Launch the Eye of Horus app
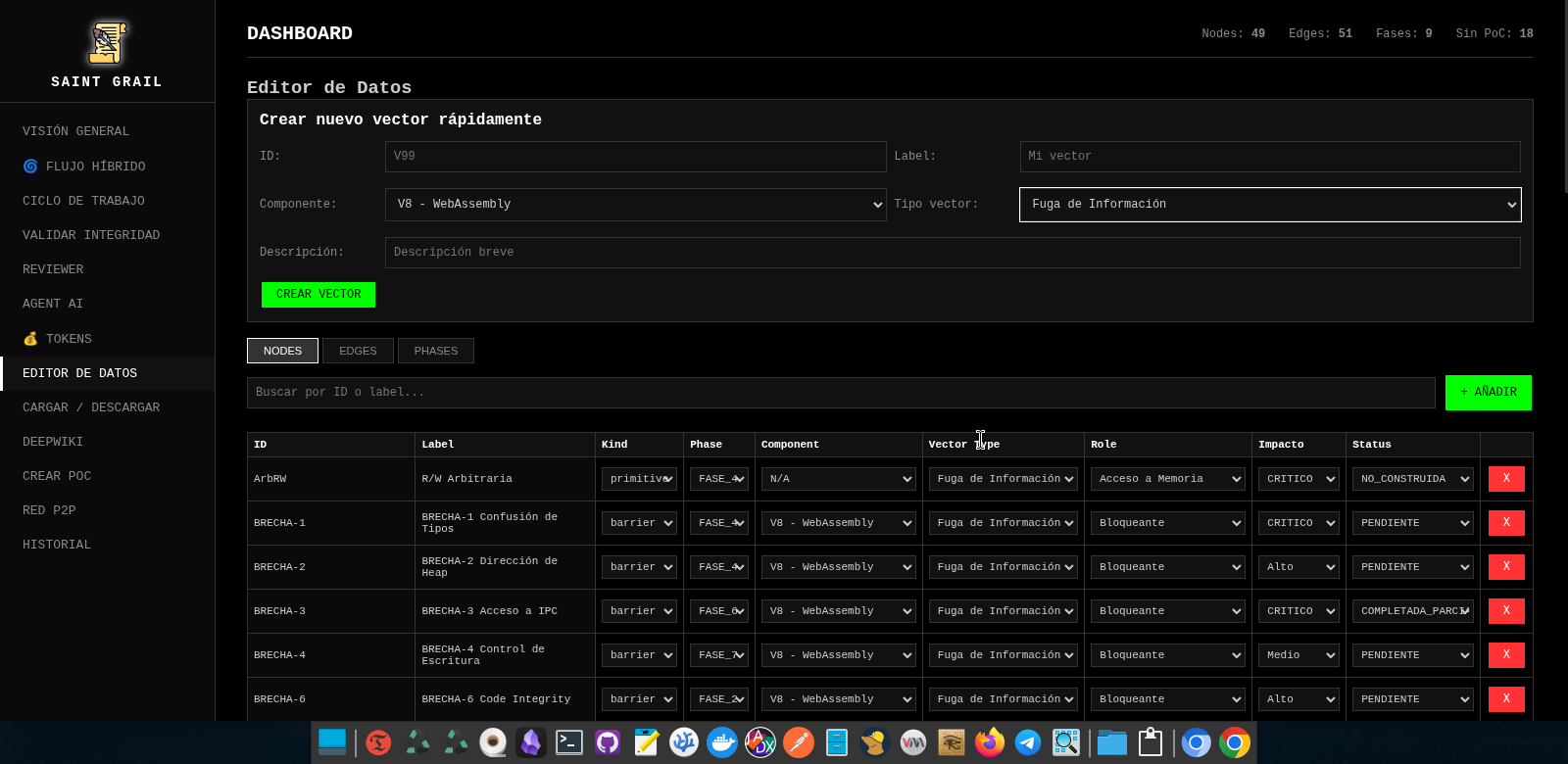The image size is (1568, 764). (952, 743)
